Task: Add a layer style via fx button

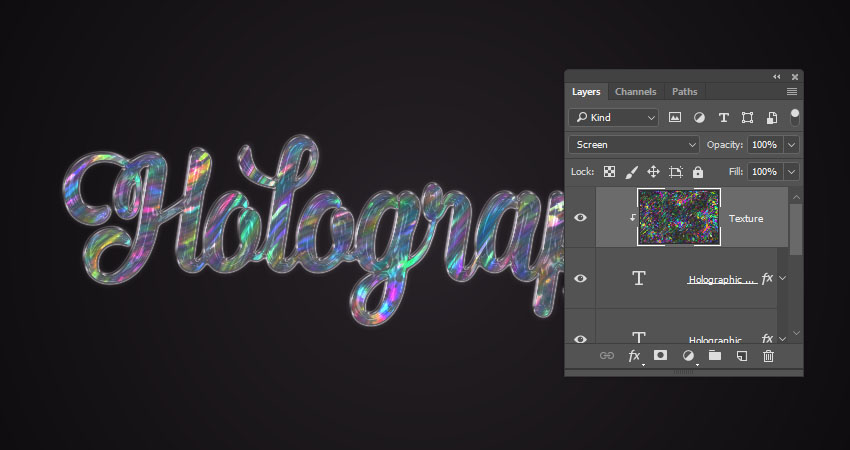Action: 634,356
